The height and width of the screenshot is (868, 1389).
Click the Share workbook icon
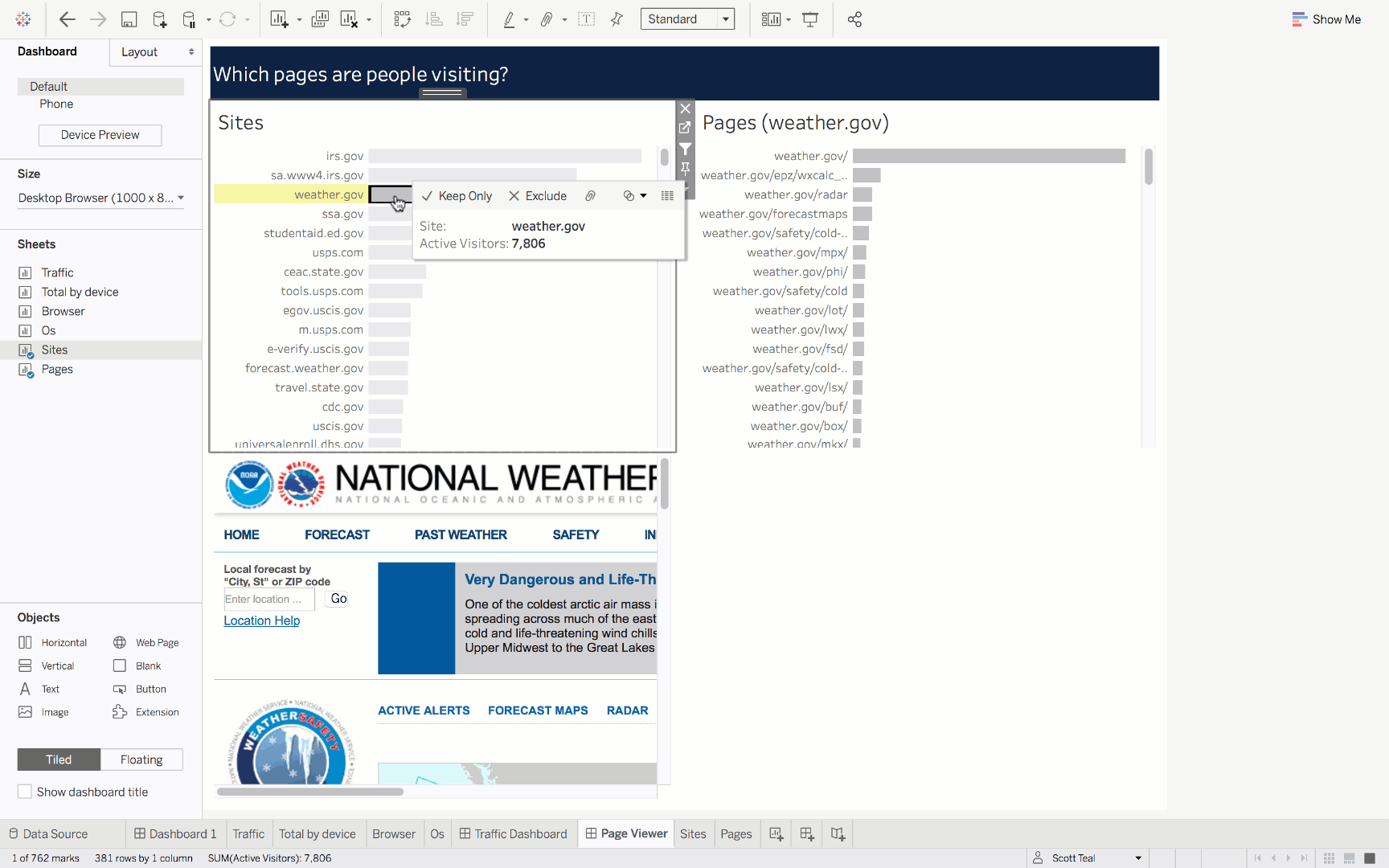(x=854, y=19)
